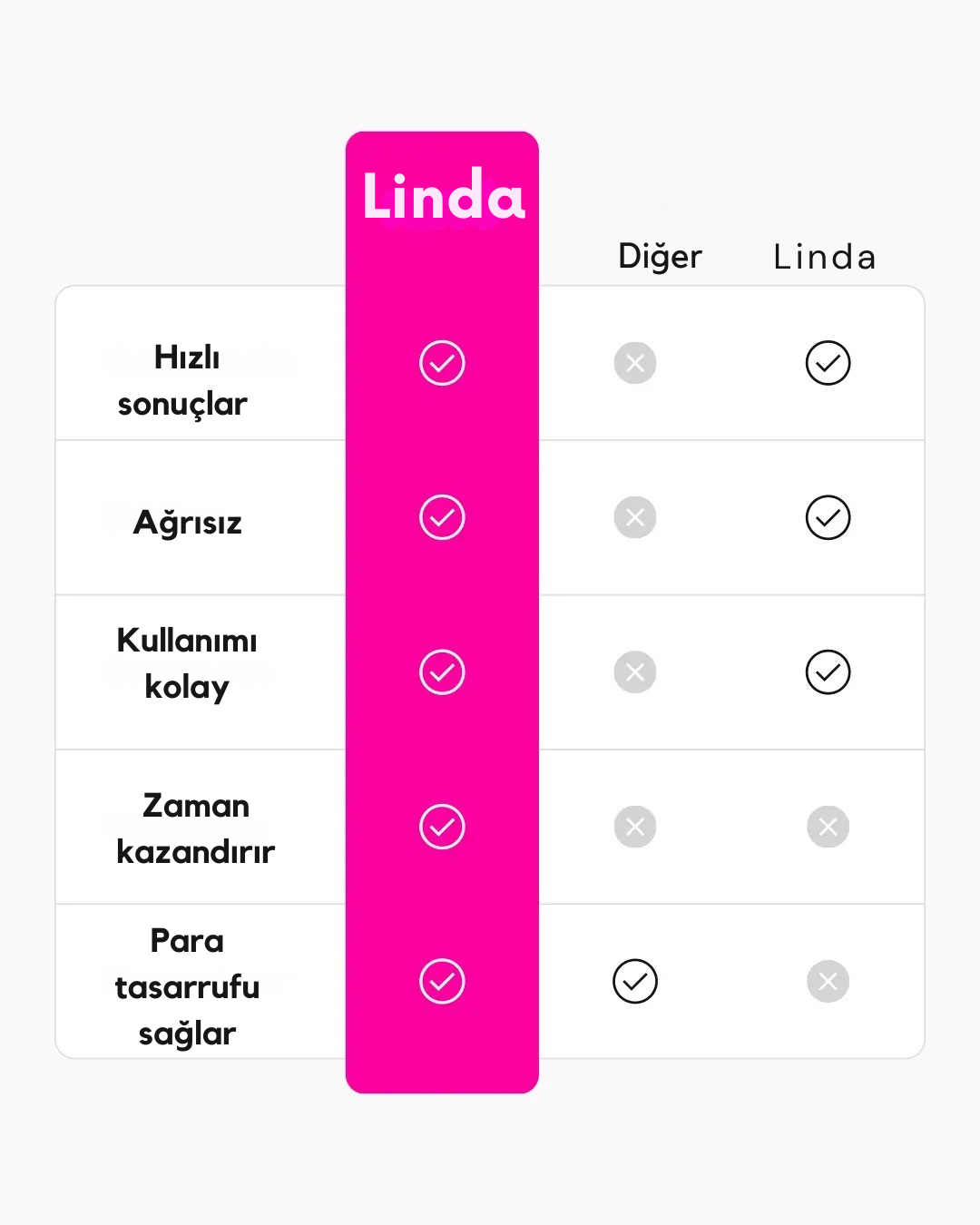Click the Hızlı sonuçlar row label

tap(185, 380)
